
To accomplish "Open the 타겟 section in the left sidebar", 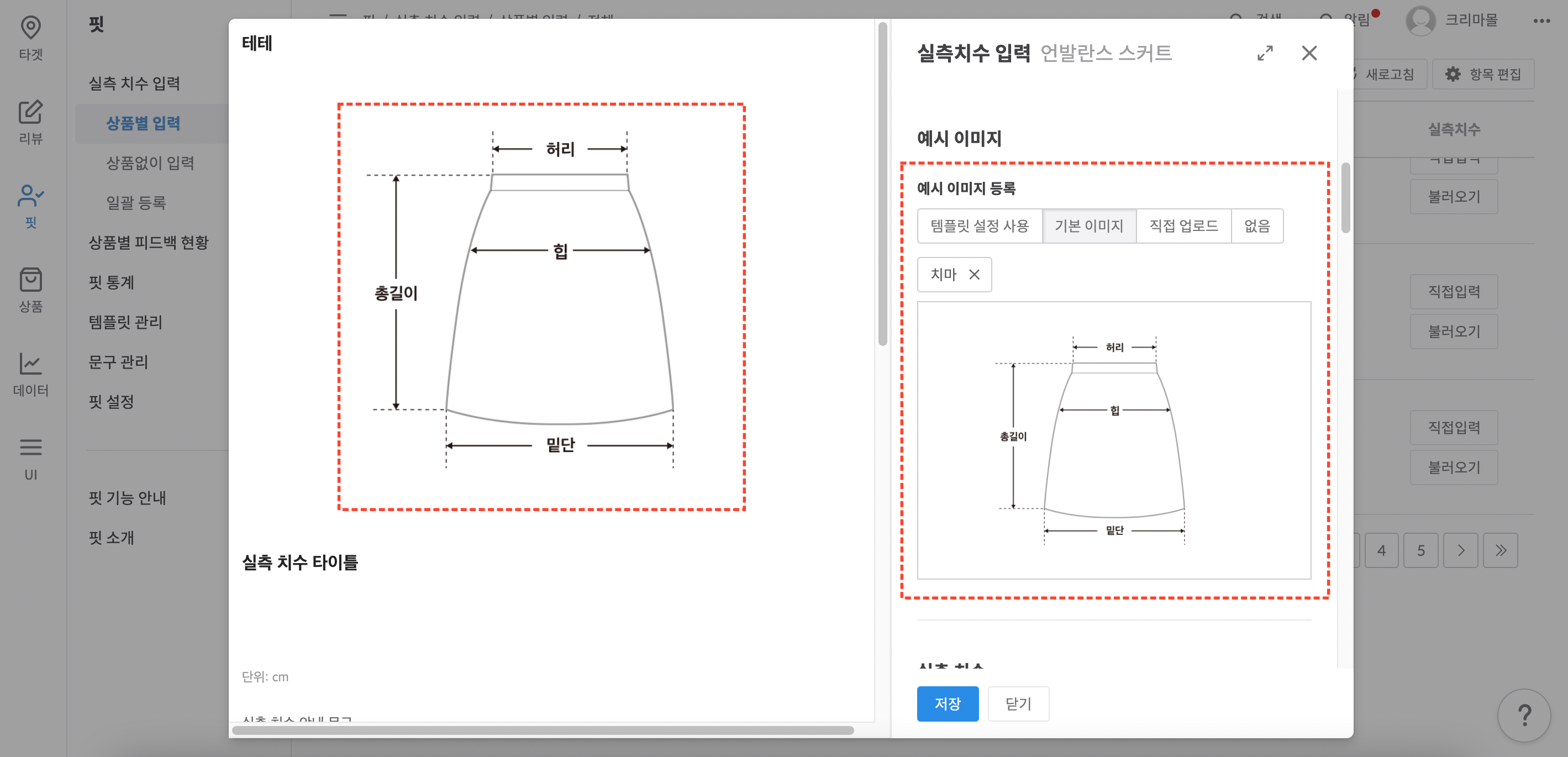I will click(30, 38).
